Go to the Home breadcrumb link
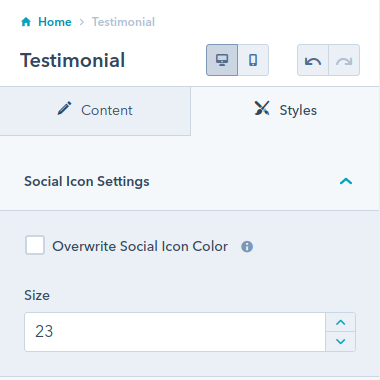380x380 pixels. 55,22
